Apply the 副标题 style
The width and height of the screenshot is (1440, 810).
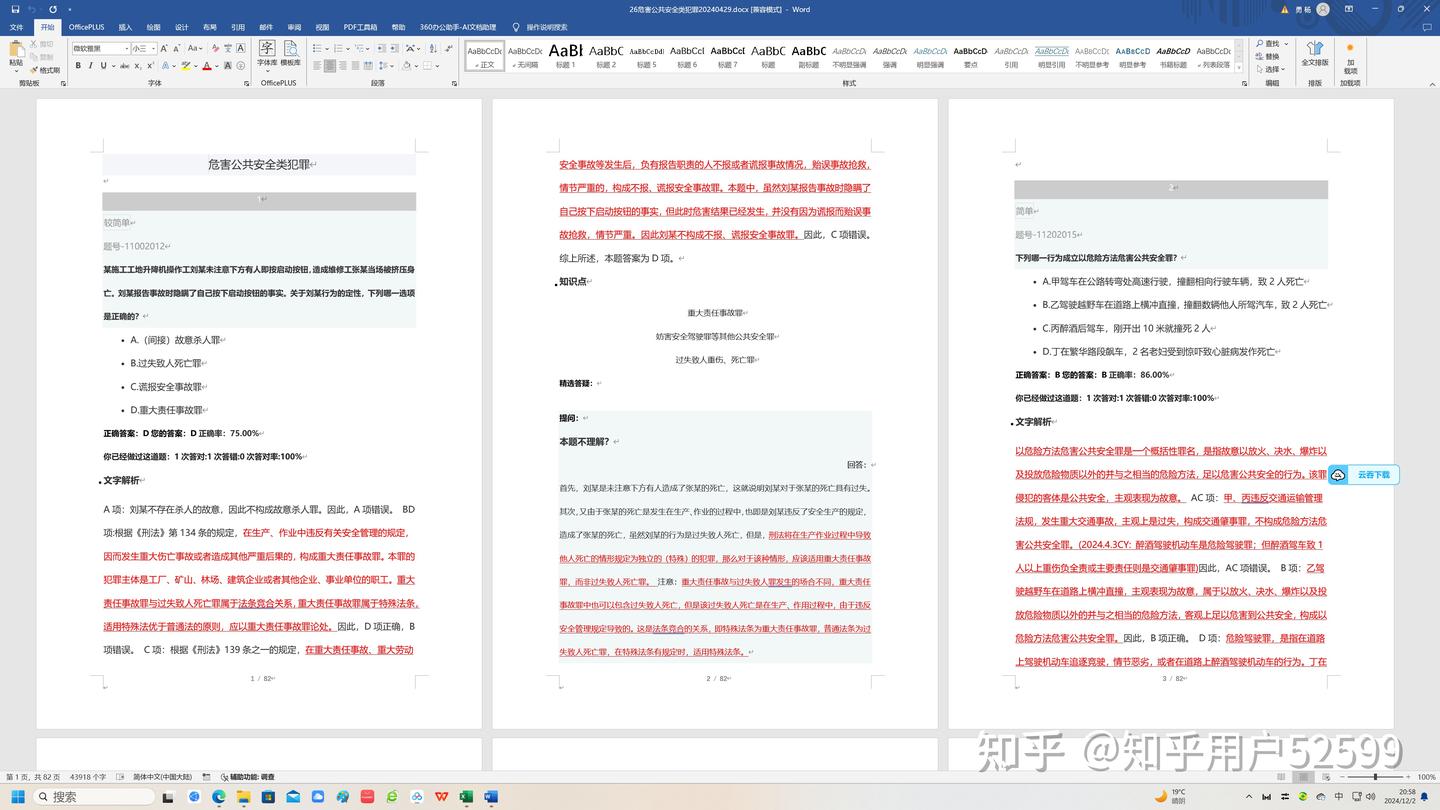(x=809, y=55)
